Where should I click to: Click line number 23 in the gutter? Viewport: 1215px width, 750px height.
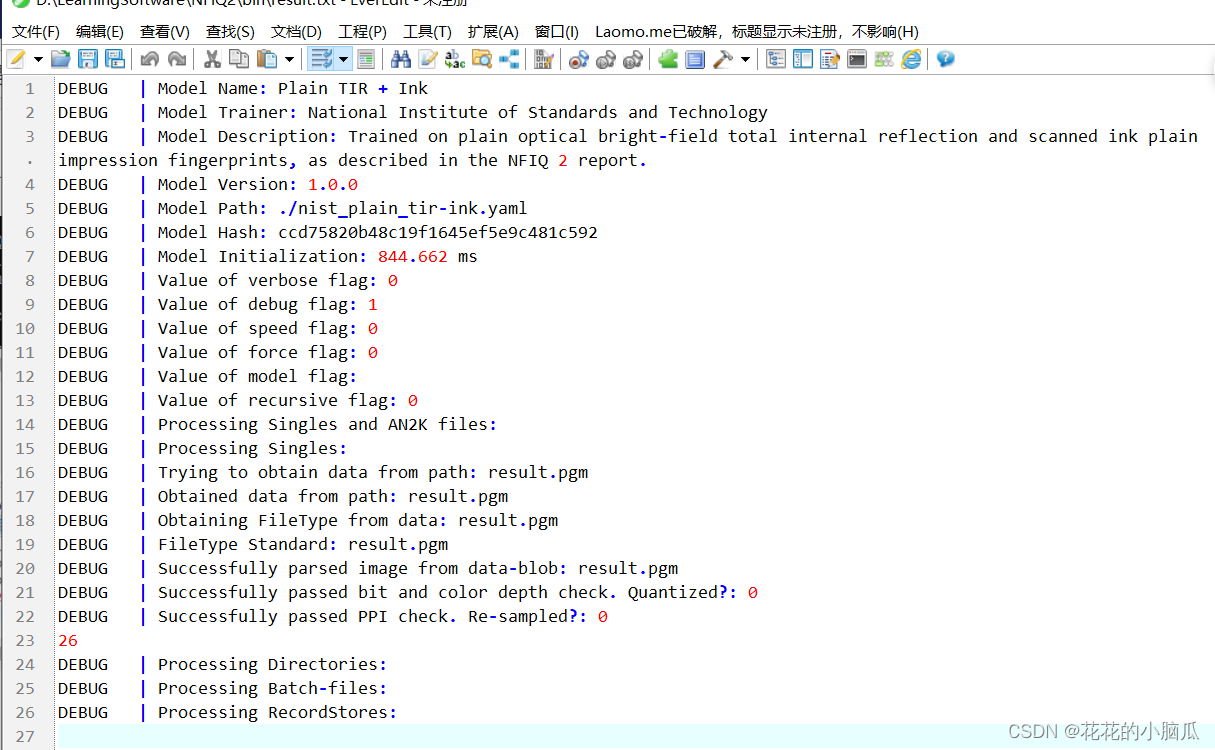coord(24,640)
